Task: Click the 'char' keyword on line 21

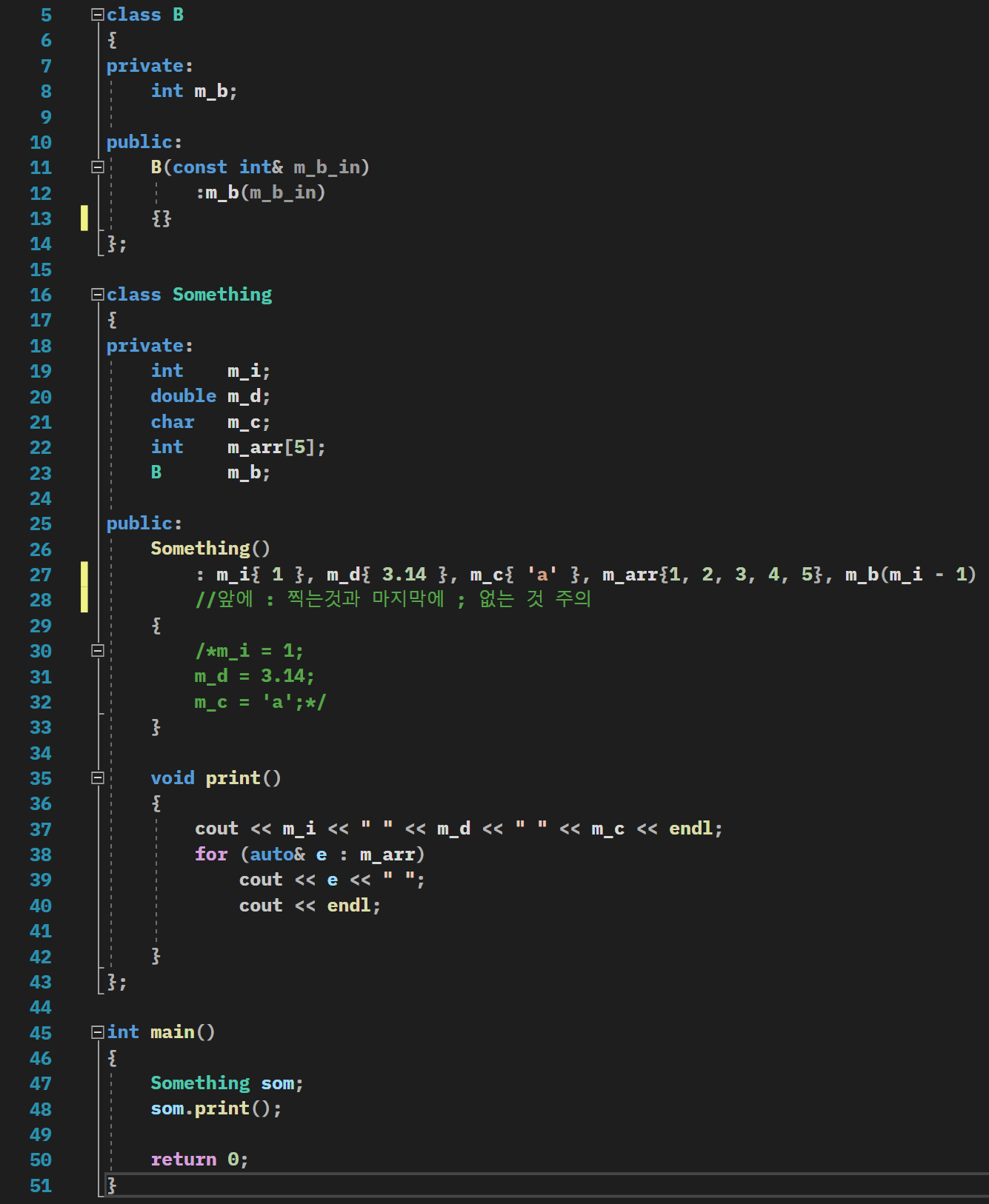Action: [173, 422]
